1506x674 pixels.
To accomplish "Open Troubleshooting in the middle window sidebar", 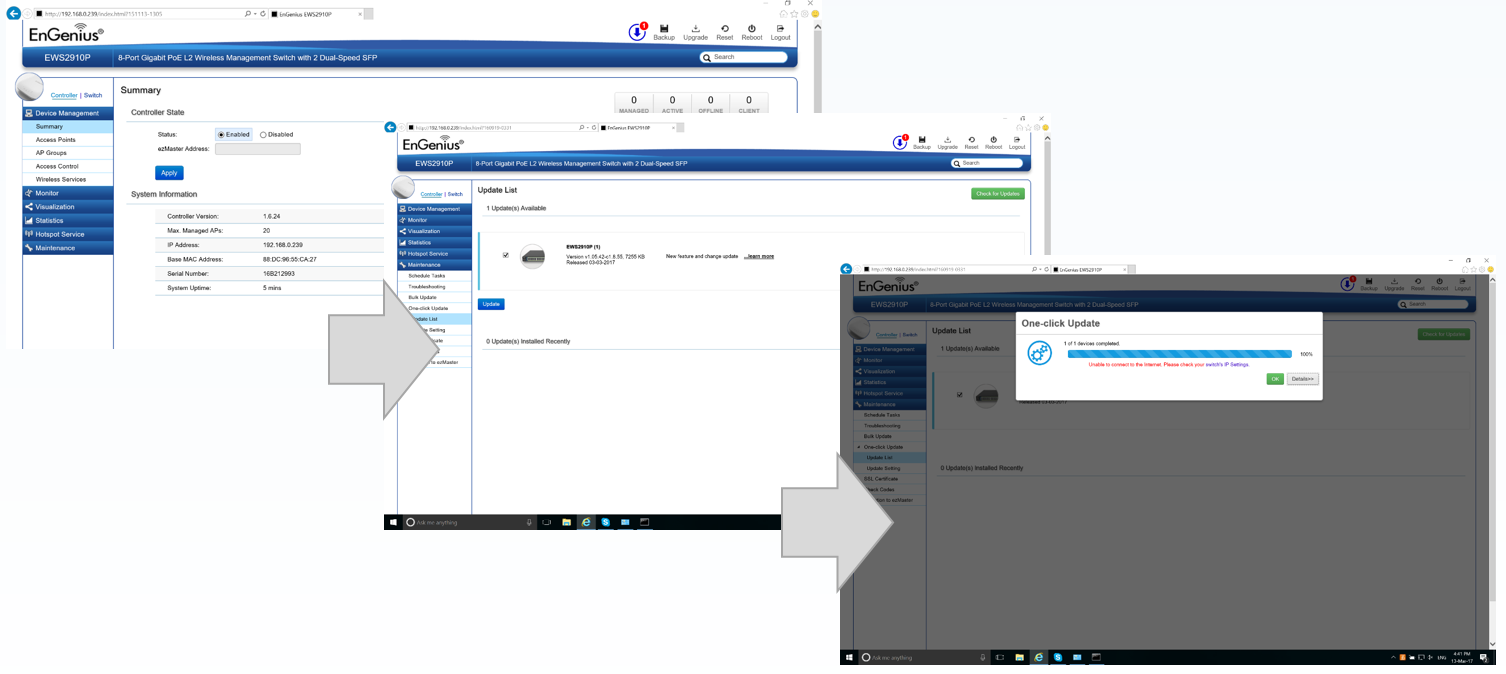I will (435, 287).
